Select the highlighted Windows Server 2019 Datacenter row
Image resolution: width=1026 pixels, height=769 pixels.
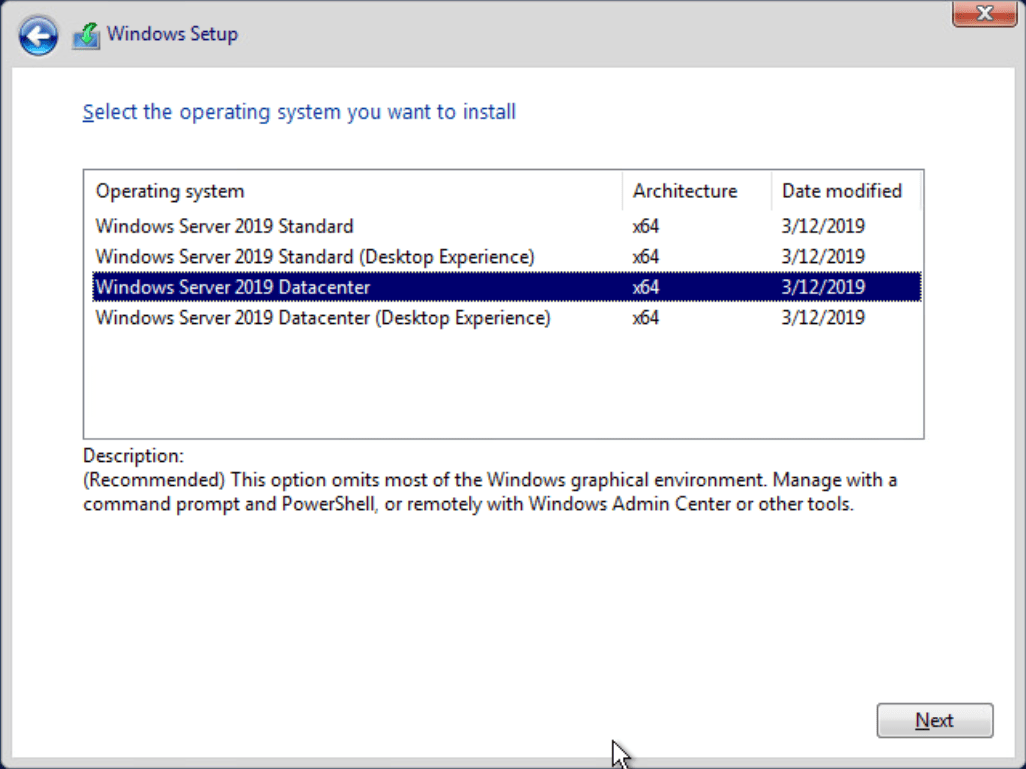pyautogui.click(x=233, y=287)
